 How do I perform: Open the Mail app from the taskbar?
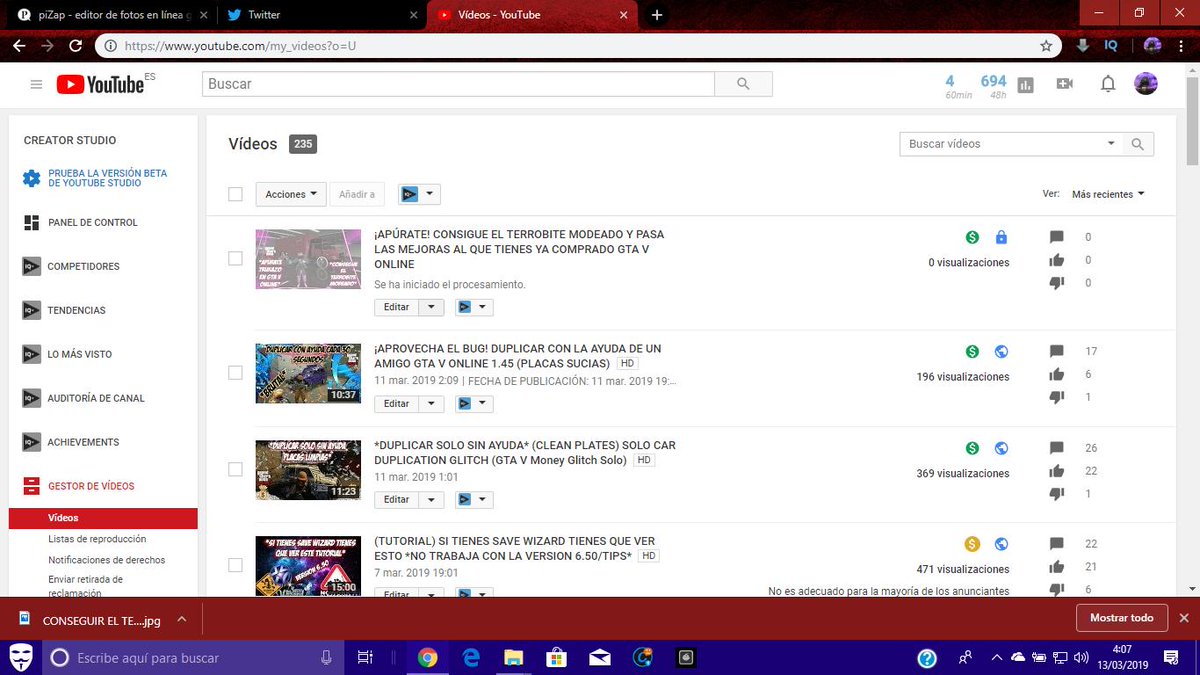(599, 657)
